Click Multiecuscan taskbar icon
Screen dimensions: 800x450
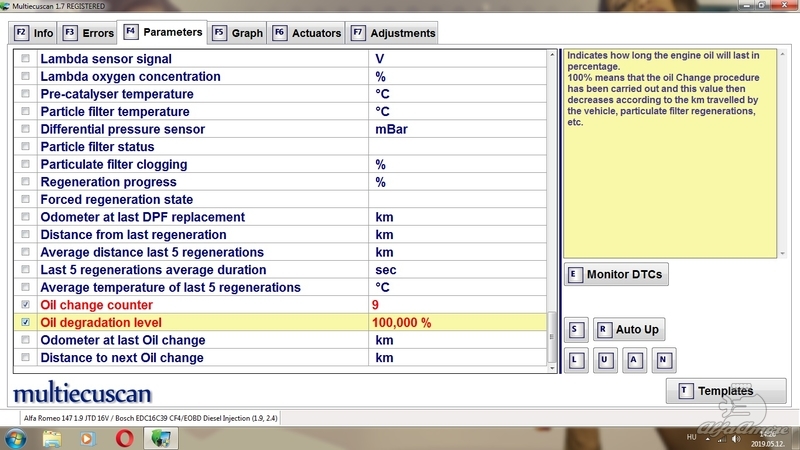pyautogui.click(x=161, y=439)
